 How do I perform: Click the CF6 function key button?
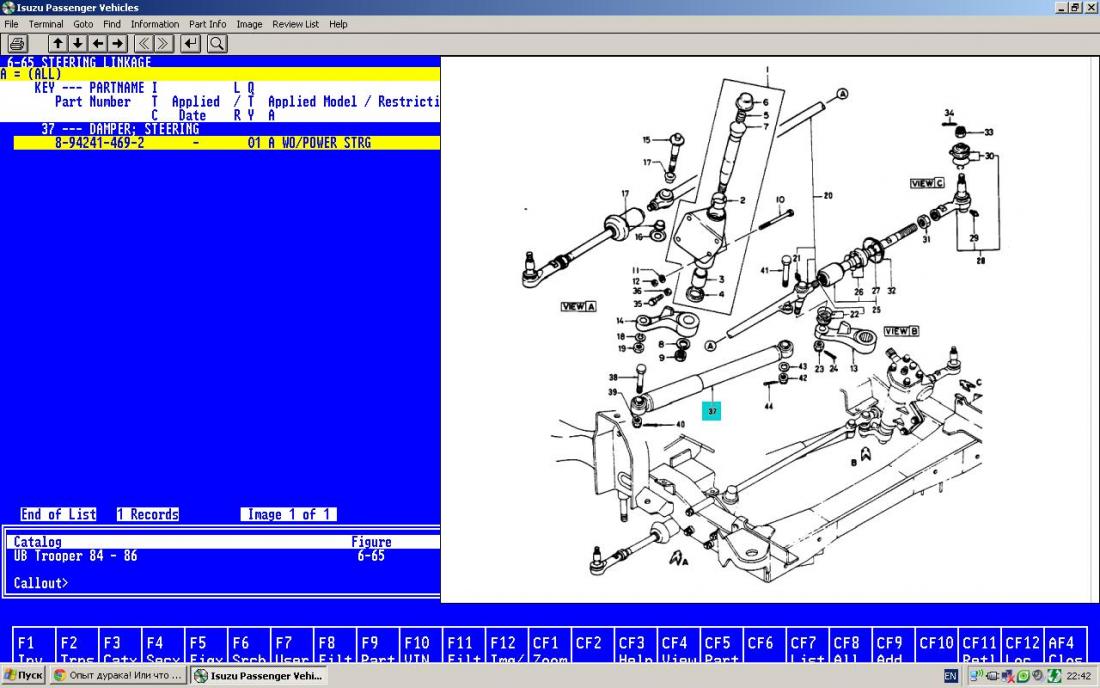click(x=764, y=645)
